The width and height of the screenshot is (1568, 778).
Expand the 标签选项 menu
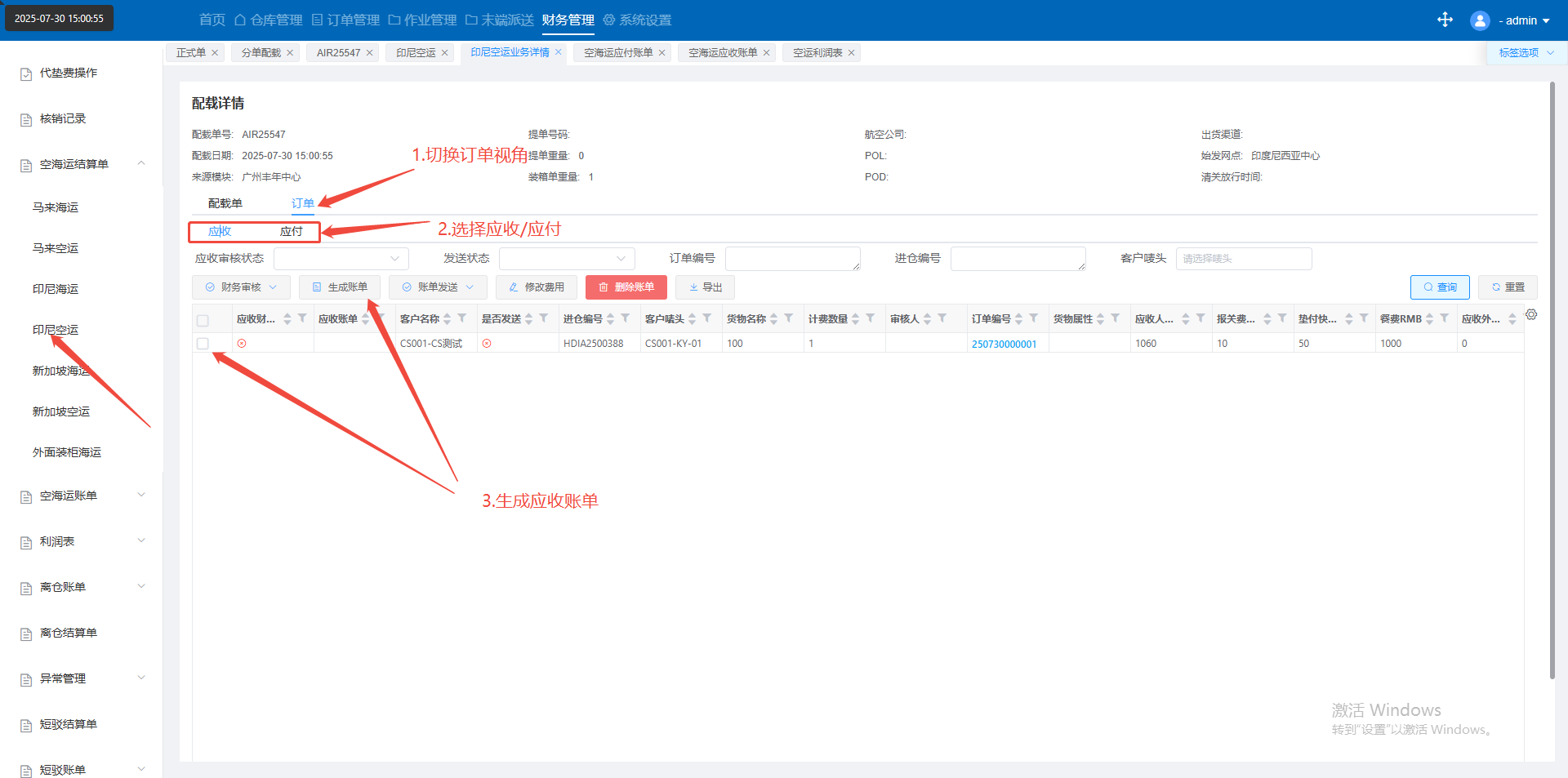tap(1525, 53)
